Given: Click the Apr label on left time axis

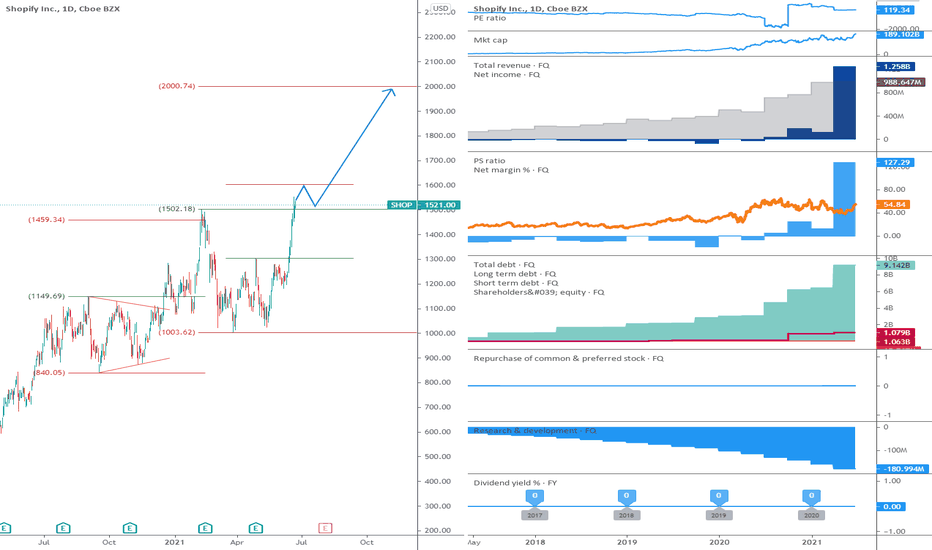Looking at the screenshot, I should [237, 542].
